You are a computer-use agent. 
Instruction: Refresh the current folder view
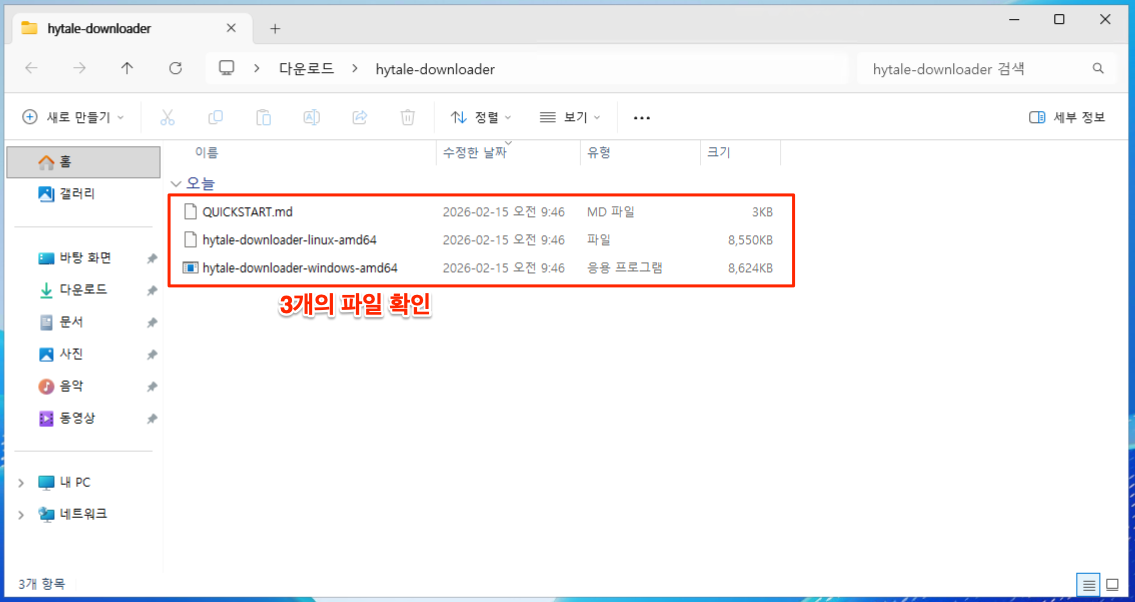point(175,68)
